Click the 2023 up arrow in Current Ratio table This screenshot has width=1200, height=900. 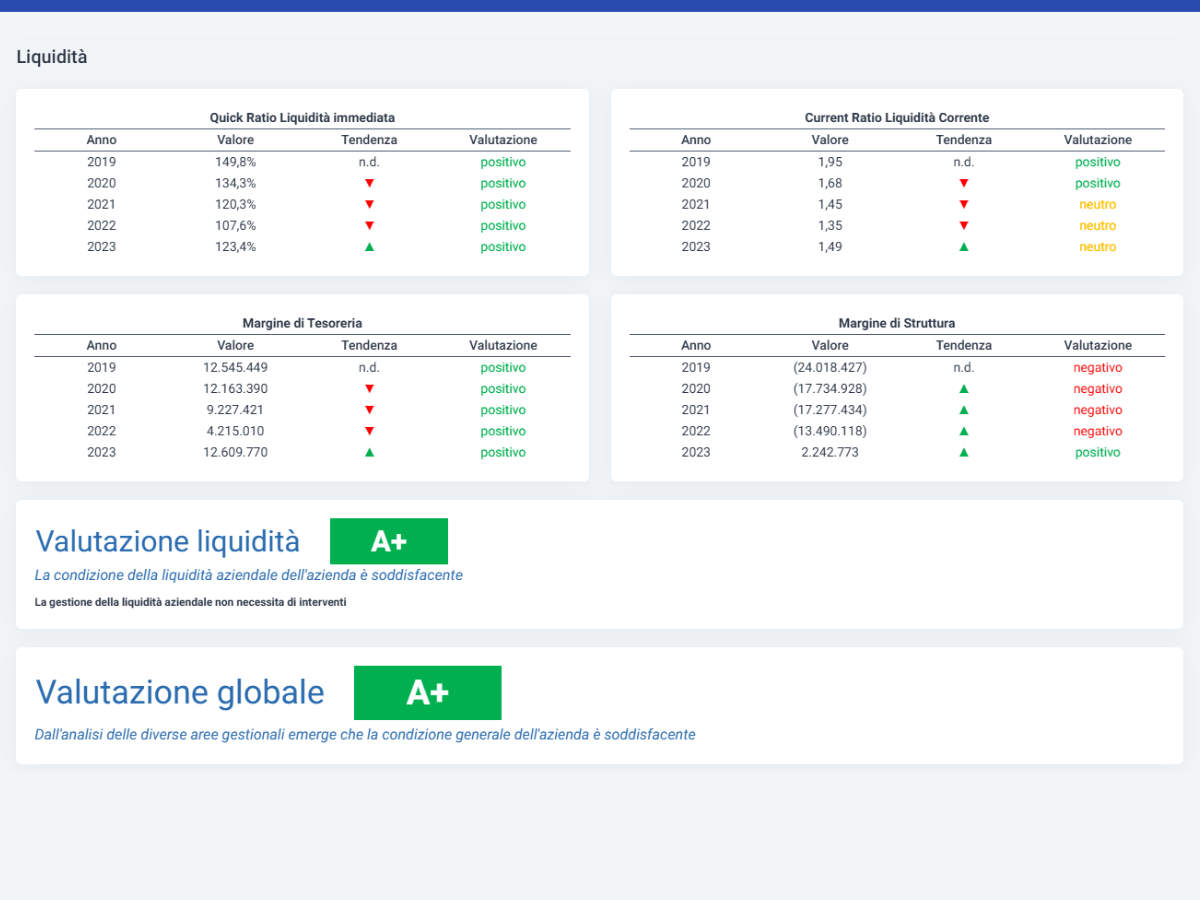point(964,247)
